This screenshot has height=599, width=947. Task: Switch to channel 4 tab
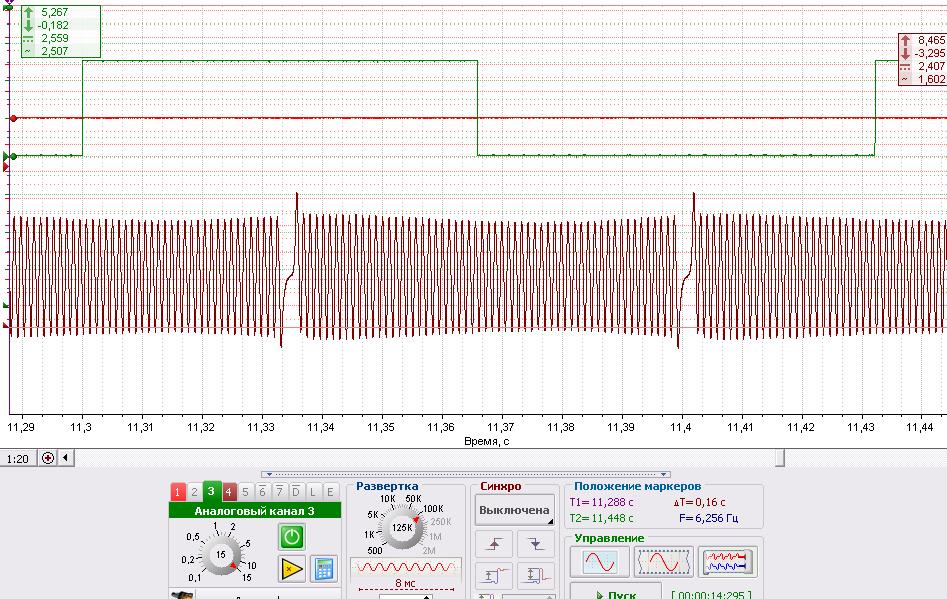click(228, 492)
